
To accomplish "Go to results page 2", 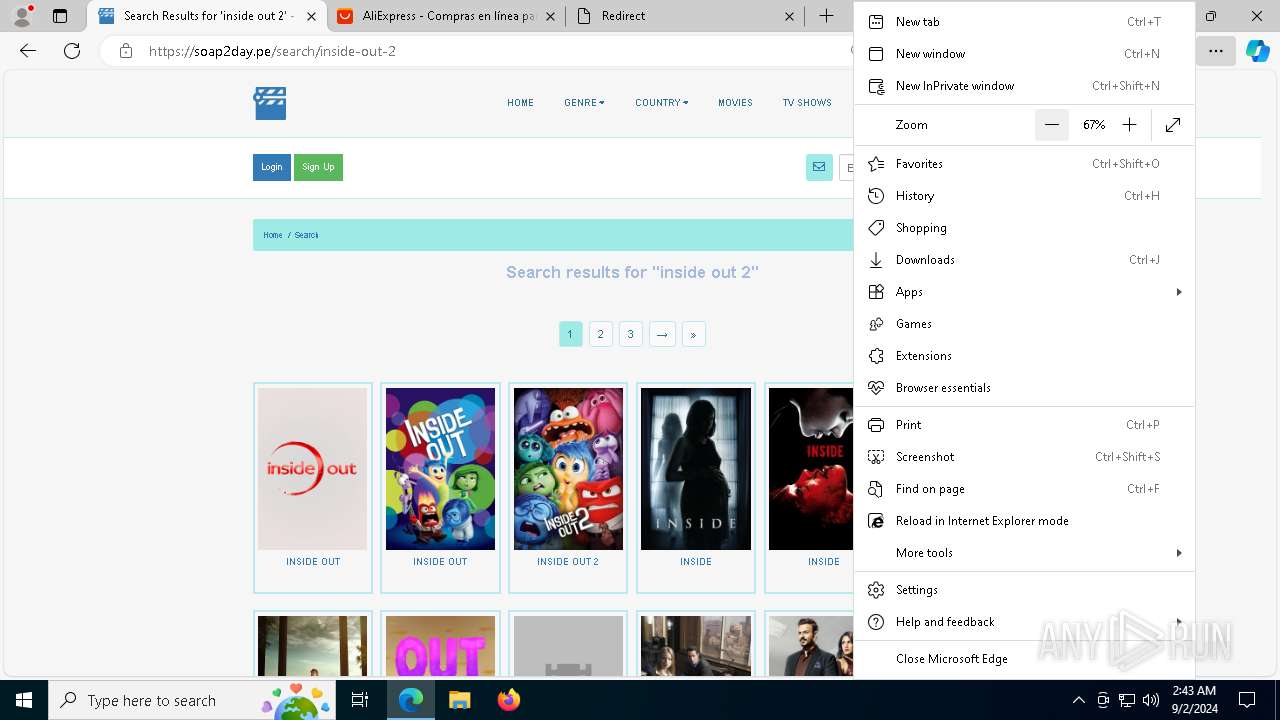I will [600, 335].
